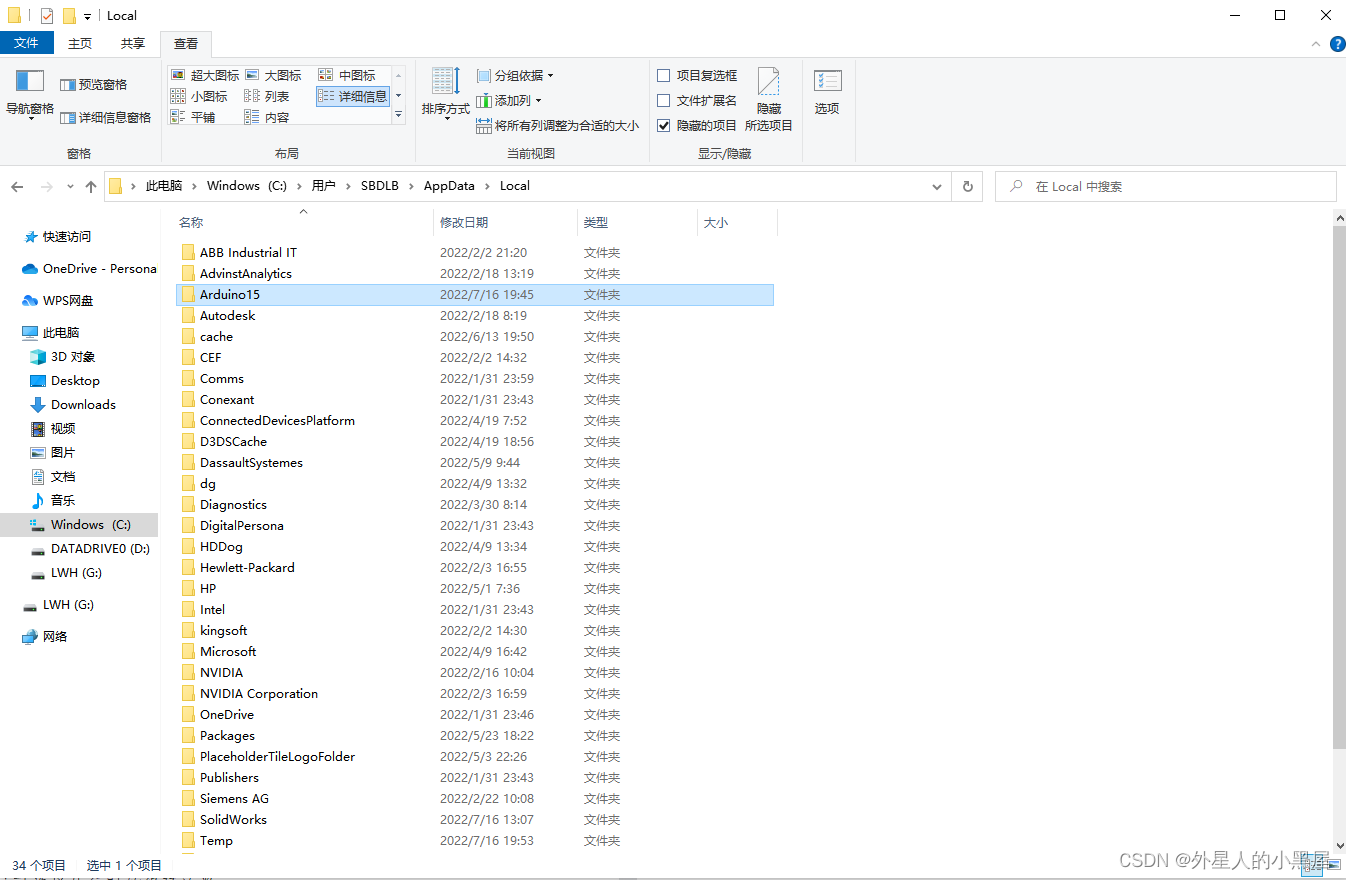
Task: Collapse the ribbon with chevron
Action: pyautogui.click(x=1316, y=44)
